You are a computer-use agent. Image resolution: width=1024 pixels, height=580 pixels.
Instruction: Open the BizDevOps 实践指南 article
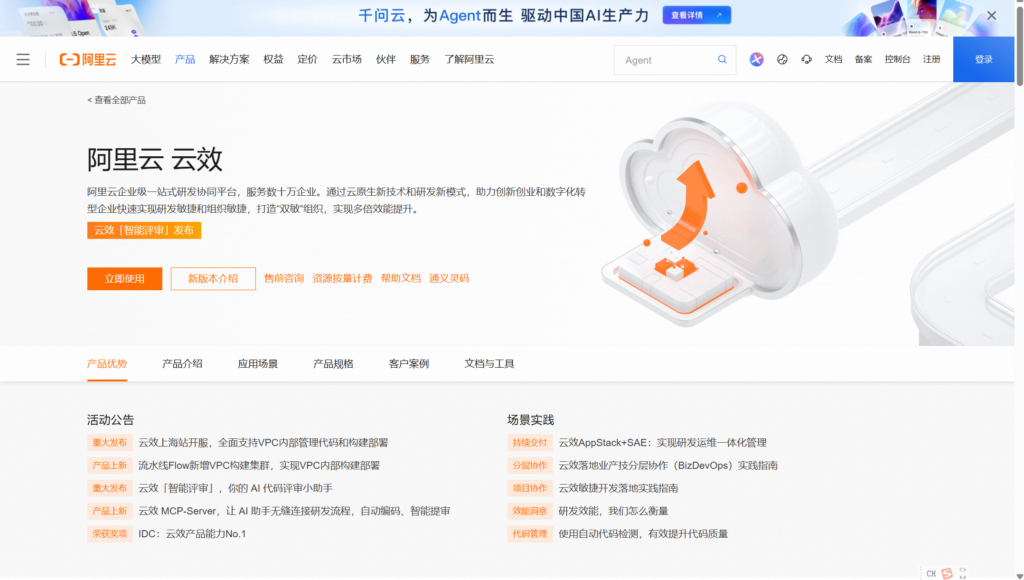click(x=668, y=466)
